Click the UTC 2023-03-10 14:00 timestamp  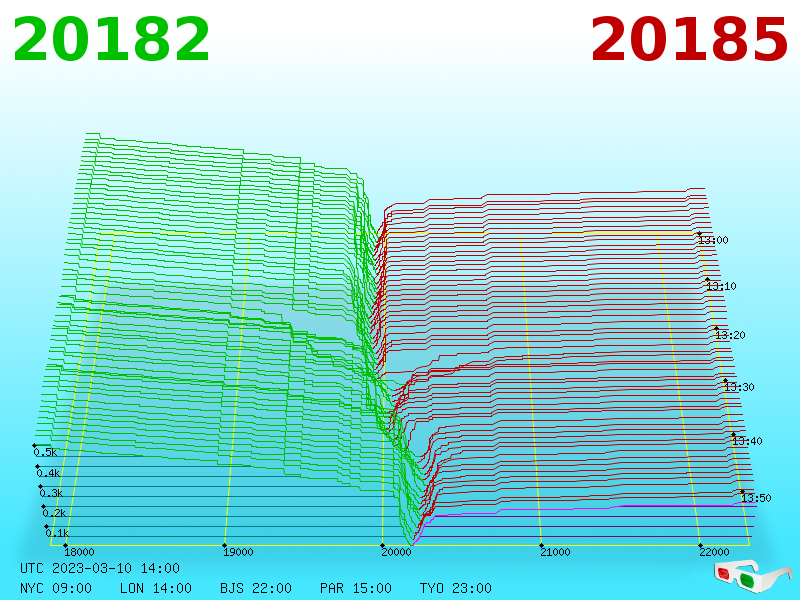(x=100, y=568)
